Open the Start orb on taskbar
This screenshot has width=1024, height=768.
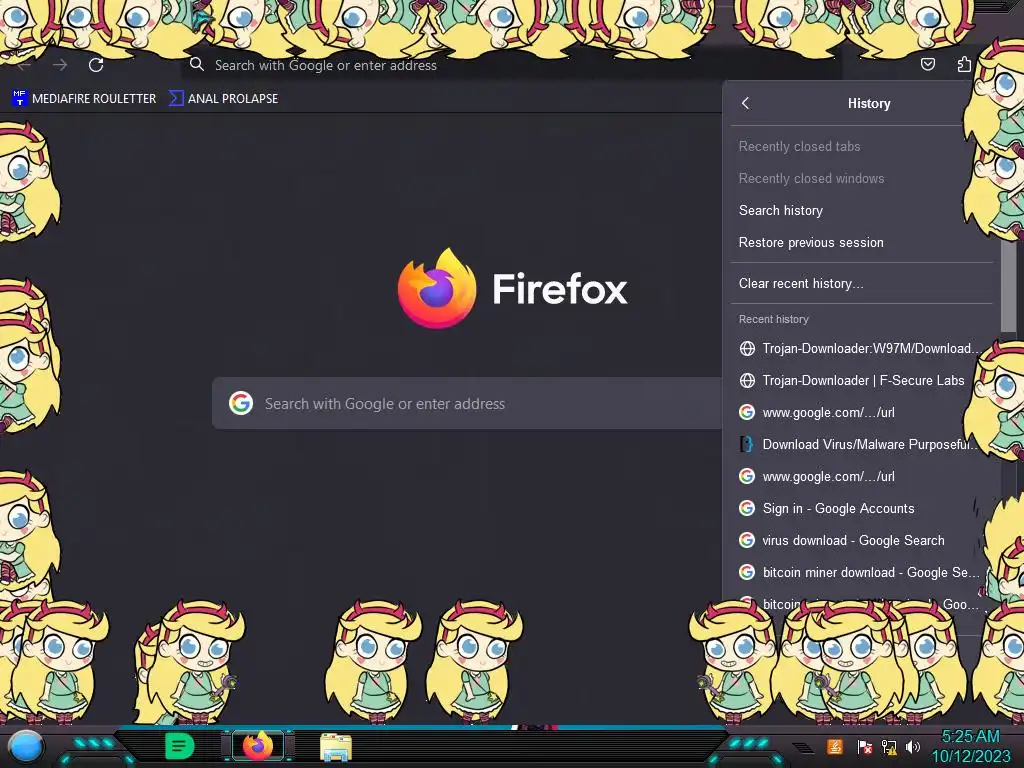tap(26, 746)
